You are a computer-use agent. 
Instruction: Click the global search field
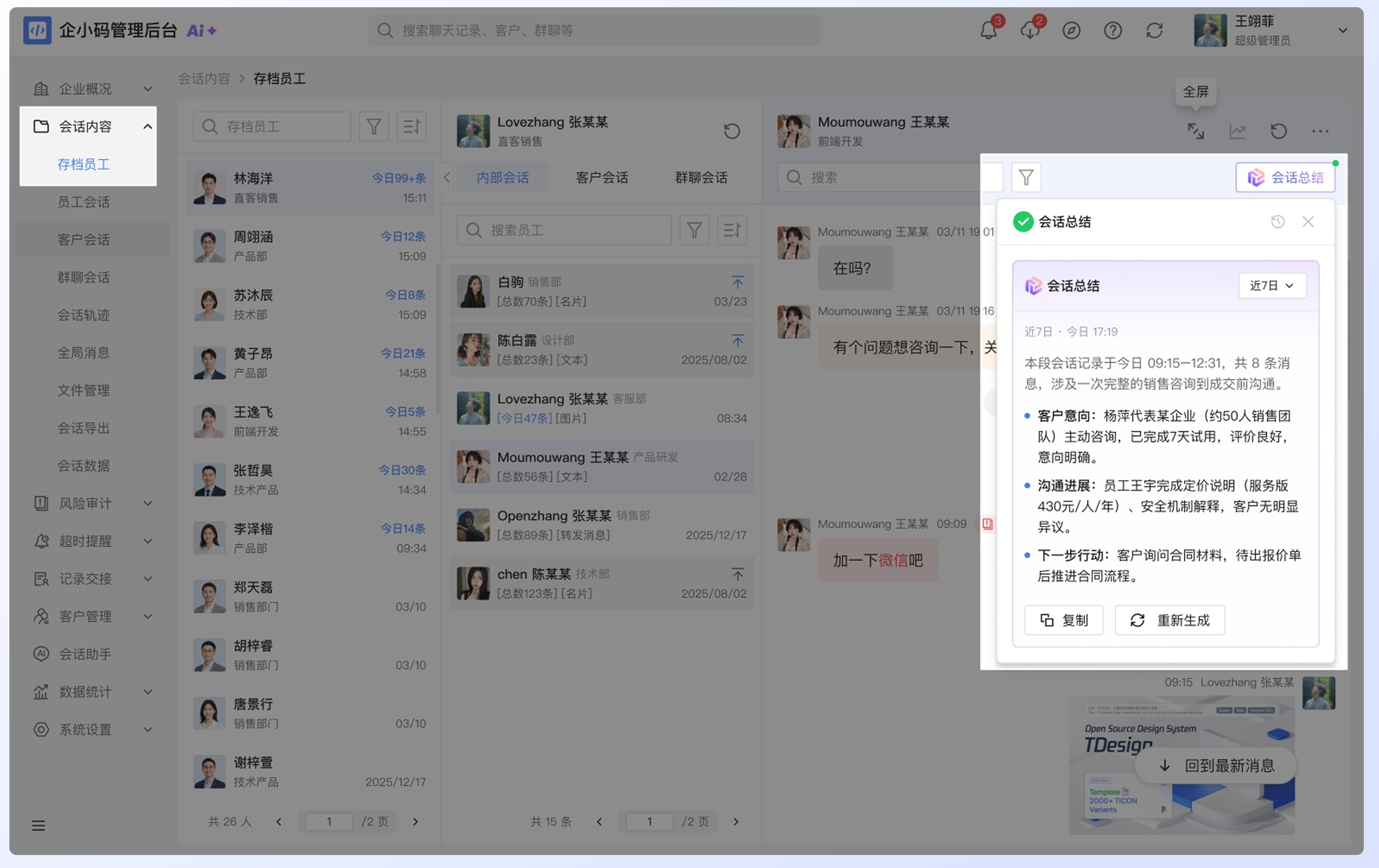[594, 30]
